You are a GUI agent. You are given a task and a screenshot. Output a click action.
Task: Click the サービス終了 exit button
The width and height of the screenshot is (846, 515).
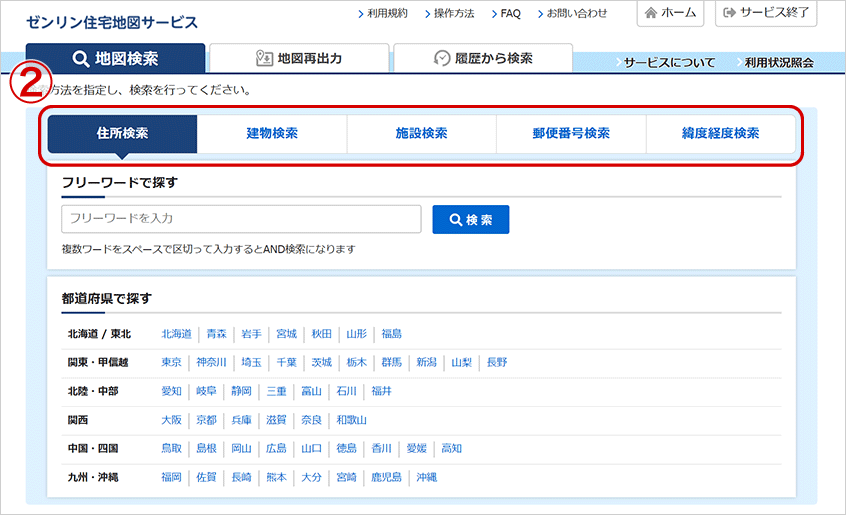[x=767, y=13]
